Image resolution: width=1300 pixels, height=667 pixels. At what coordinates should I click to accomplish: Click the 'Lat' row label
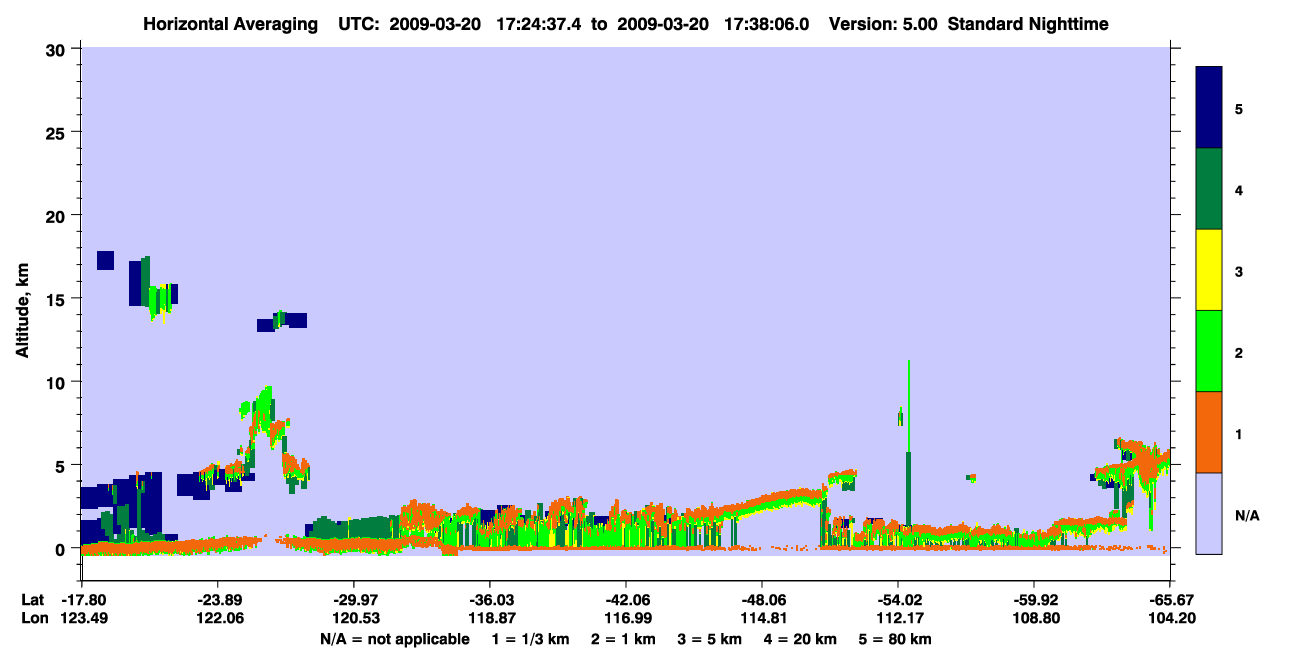coord(33,601)
